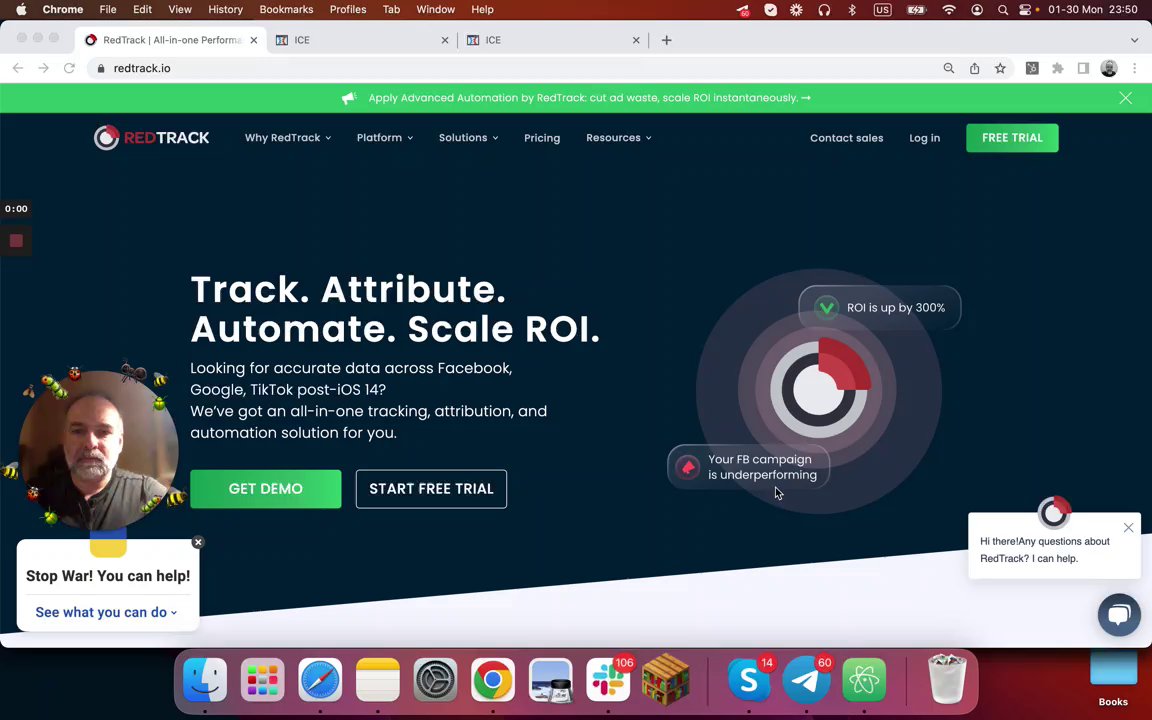
Task: Open System Preferences from the dock
Action: 435,680
